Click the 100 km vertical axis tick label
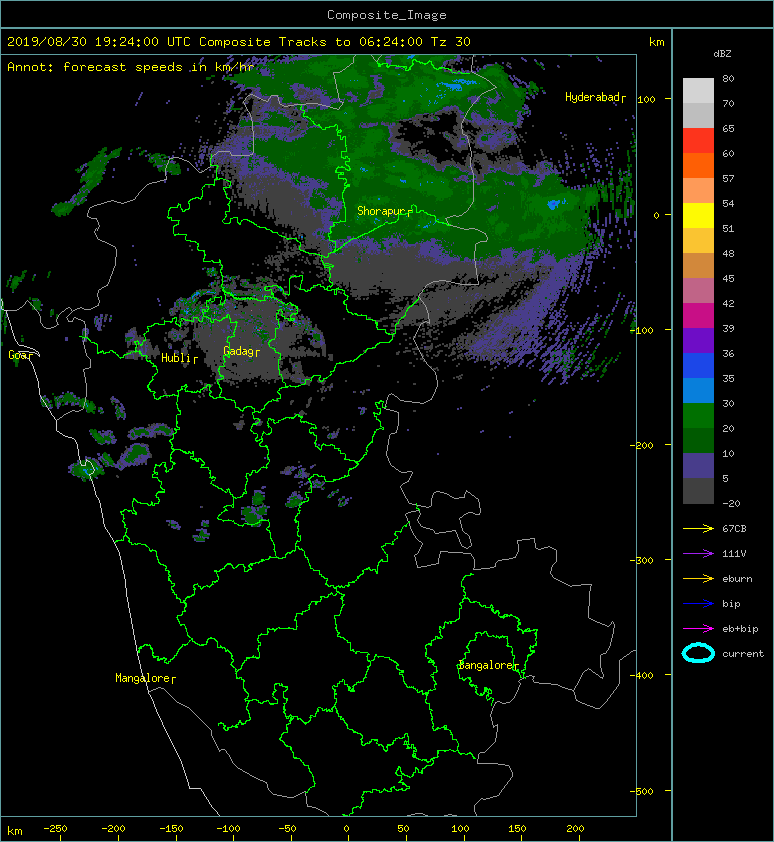 coord(647,99)
